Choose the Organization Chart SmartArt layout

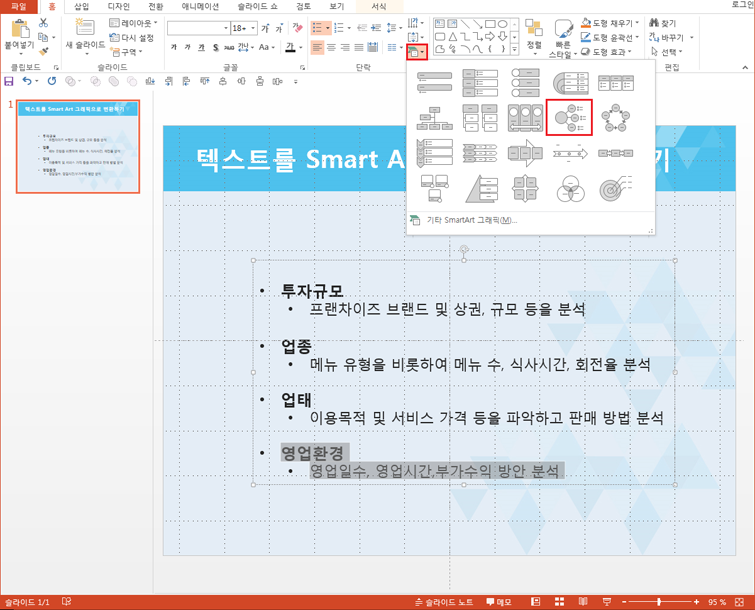434,118
